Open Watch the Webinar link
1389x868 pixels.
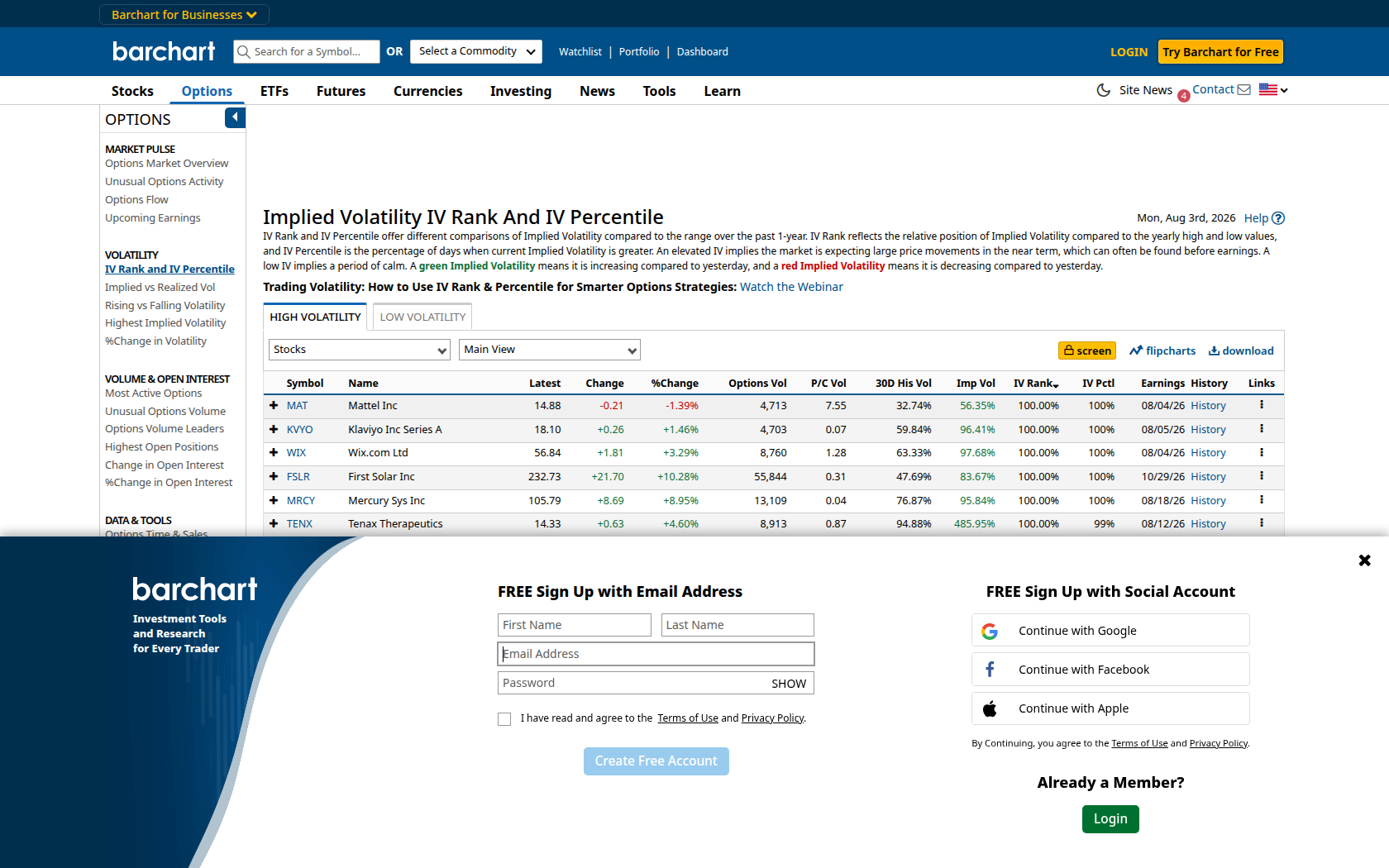791,287
